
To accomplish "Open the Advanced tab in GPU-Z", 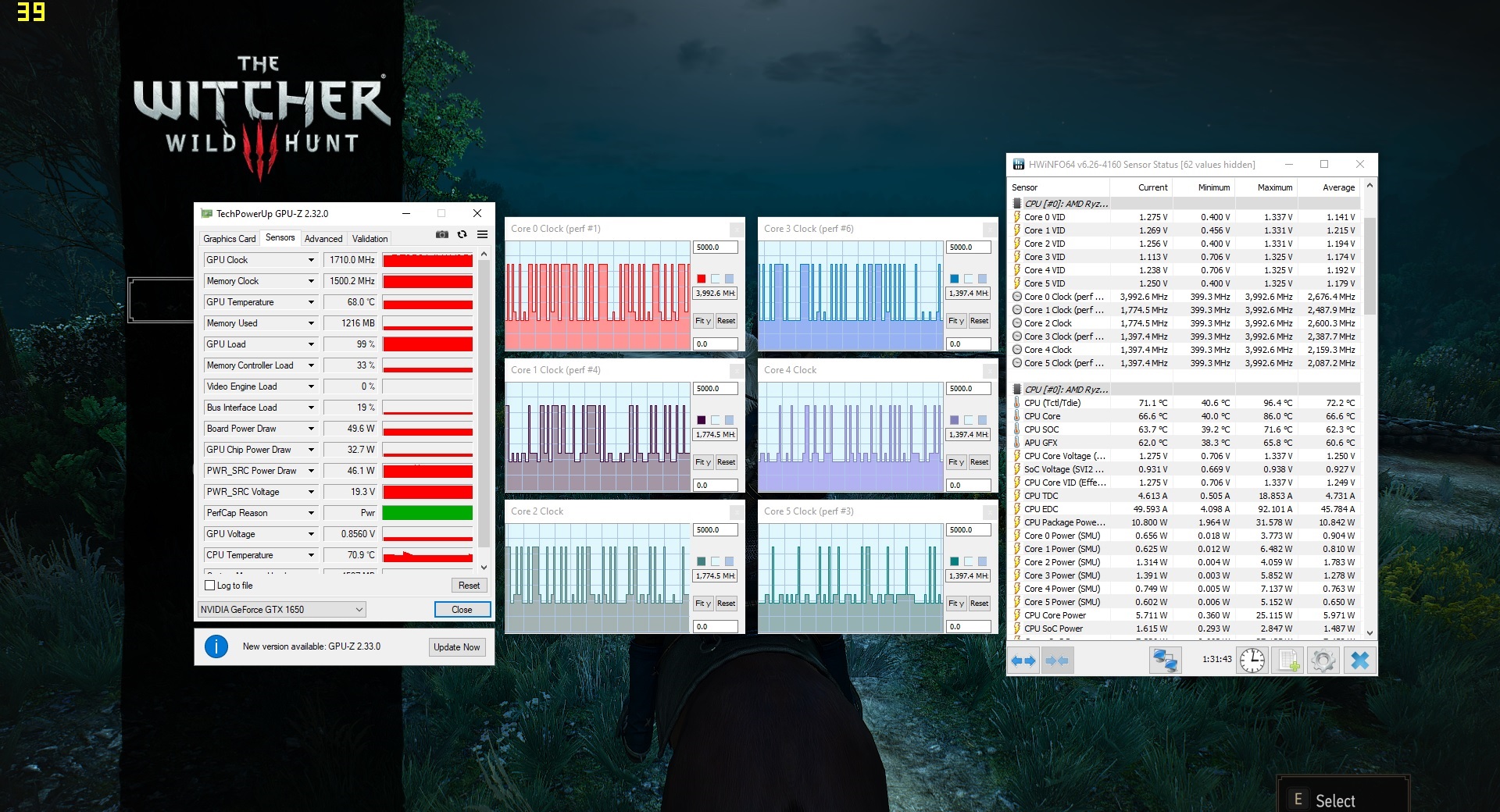I will [x=323, y=239].
